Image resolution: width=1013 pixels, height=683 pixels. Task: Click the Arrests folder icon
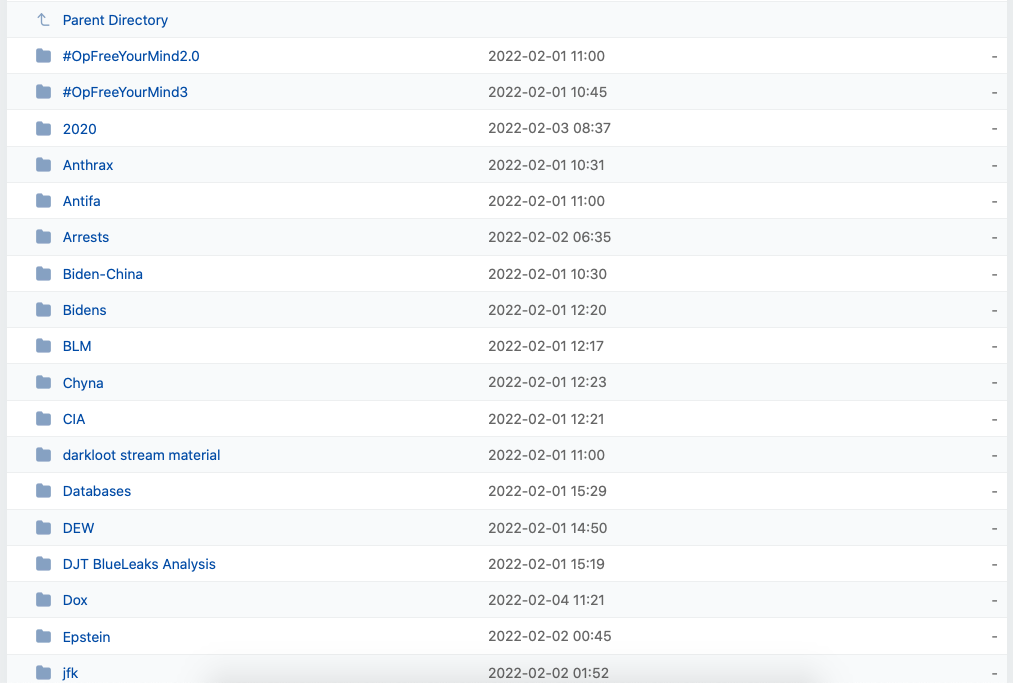pyautogui.click(x=43, y=237)
